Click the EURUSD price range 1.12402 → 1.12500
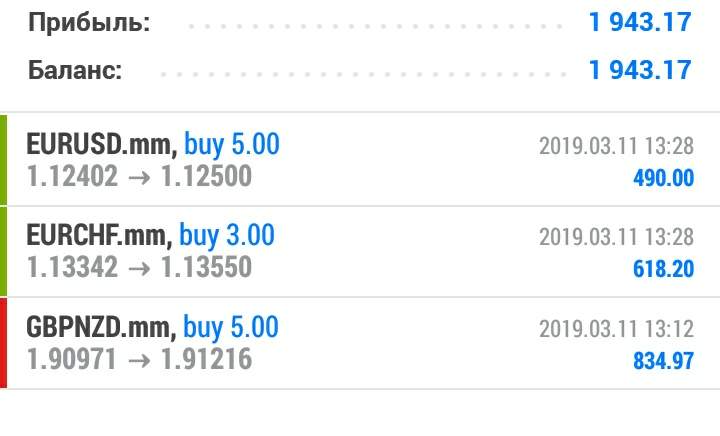This screenshot has height=436, width=720. (x=139, y=177)
